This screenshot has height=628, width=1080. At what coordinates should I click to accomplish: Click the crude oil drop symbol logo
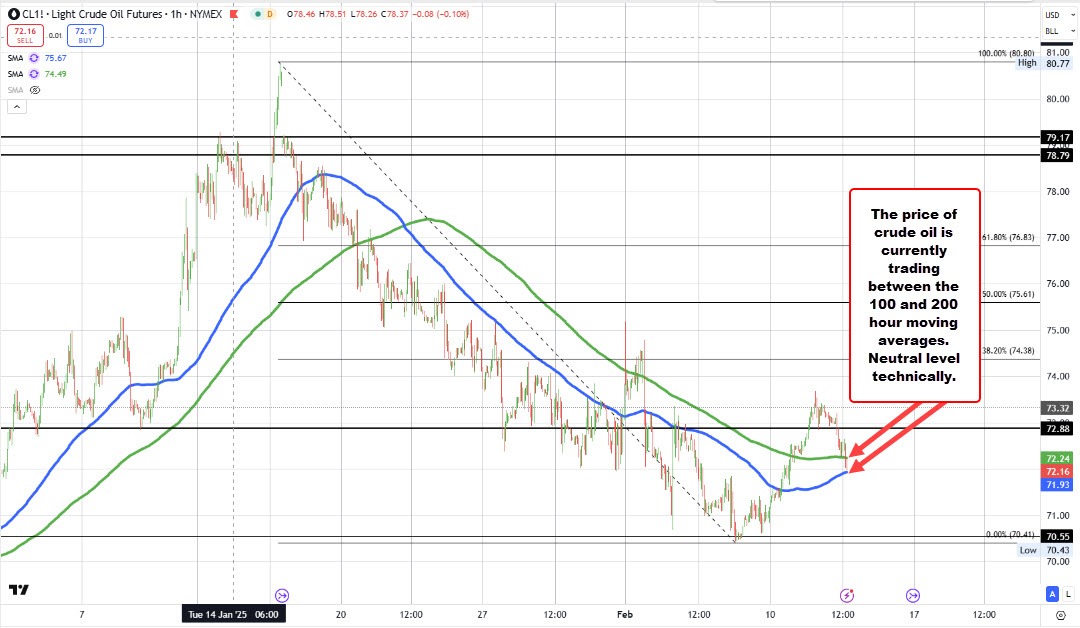point(14,14)
